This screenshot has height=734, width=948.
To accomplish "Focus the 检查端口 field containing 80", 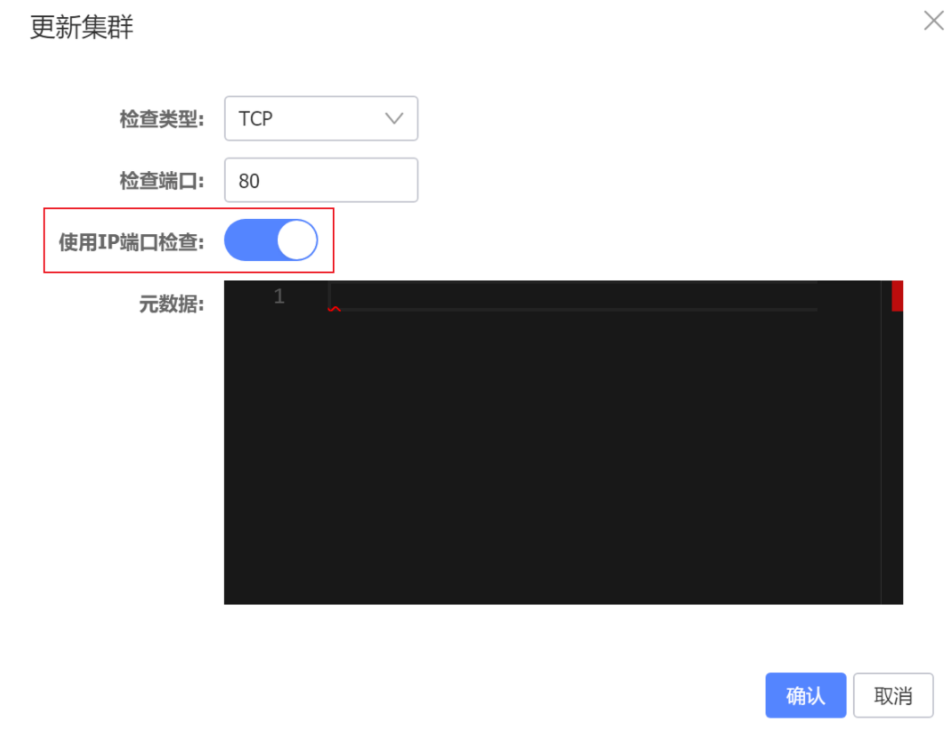I will click(321, 180).
